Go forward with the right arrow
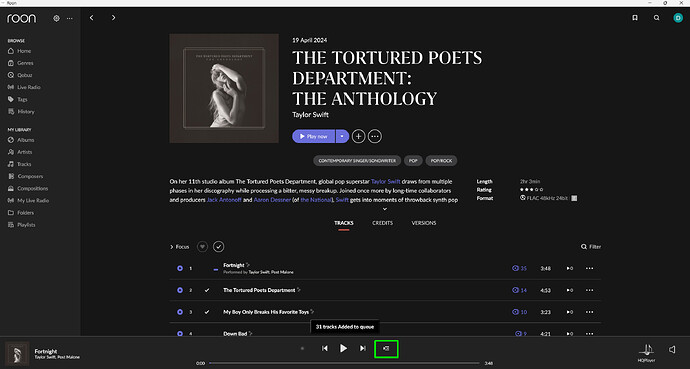The width and height of the screenshot is (690, 369). [113, 18]
